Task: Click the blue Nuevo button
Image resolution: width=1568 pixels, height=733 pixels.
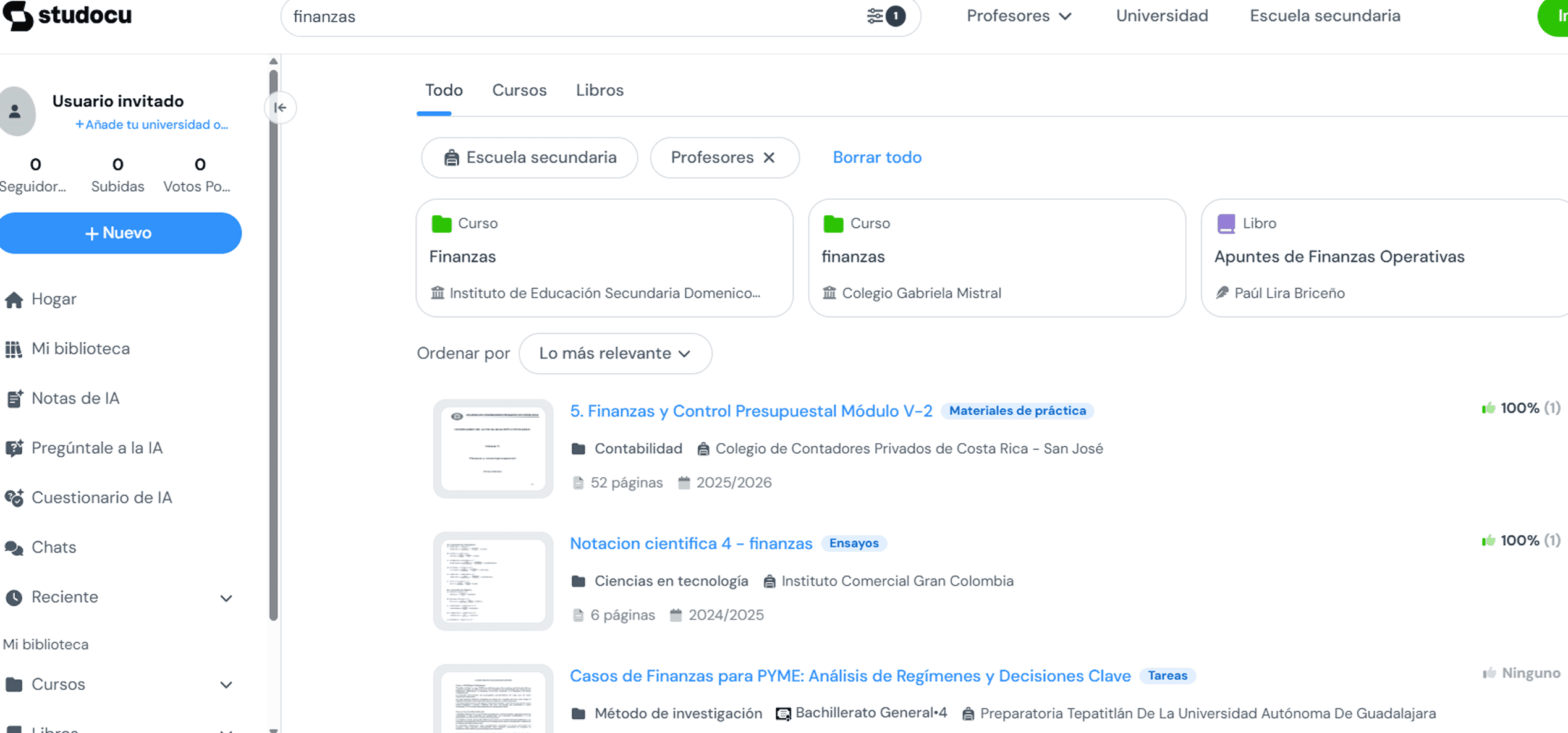Action: (x=119, y=233)
